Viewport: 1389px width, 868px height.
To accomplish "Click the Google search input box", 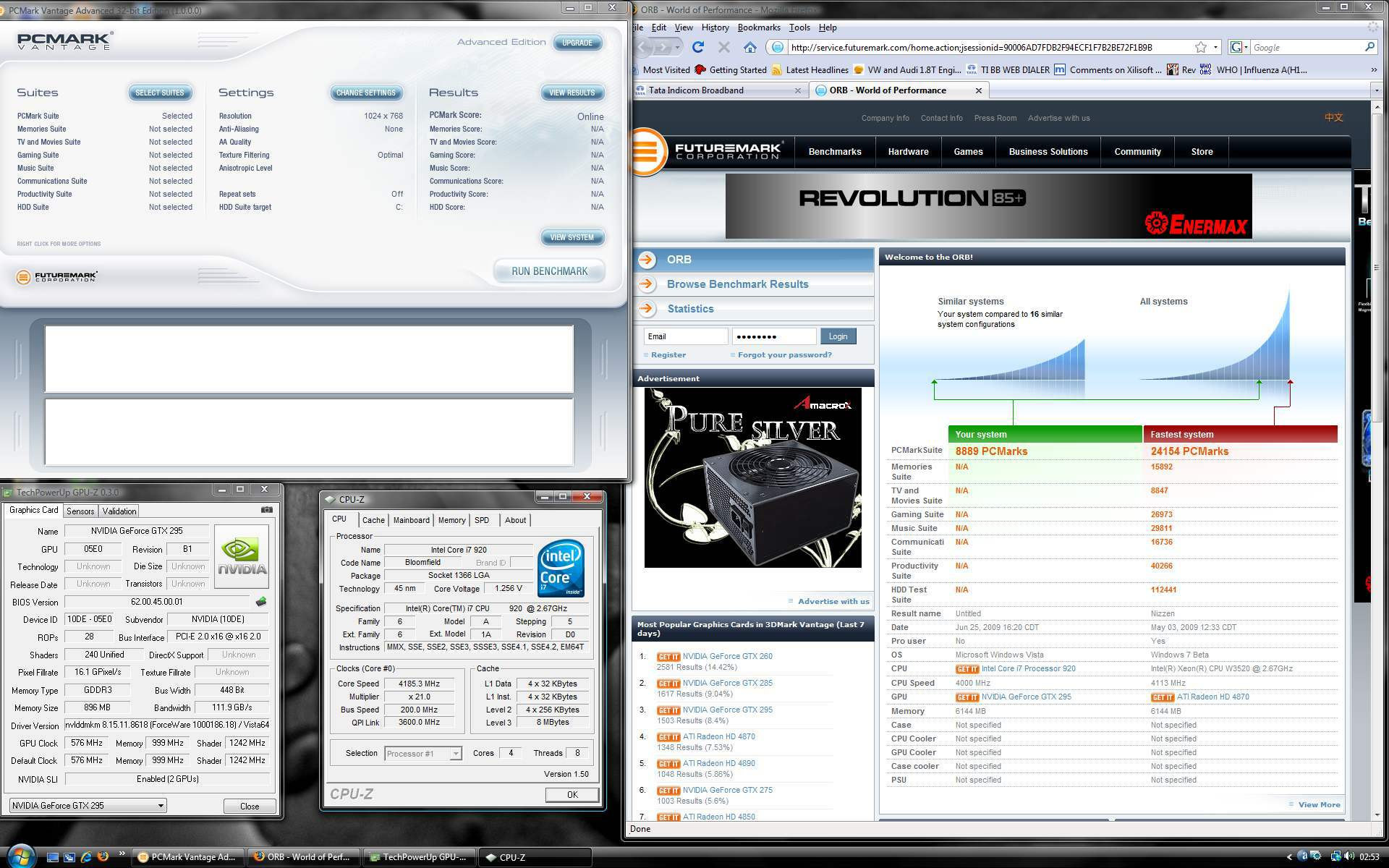I will click(x=1307, y=47).
